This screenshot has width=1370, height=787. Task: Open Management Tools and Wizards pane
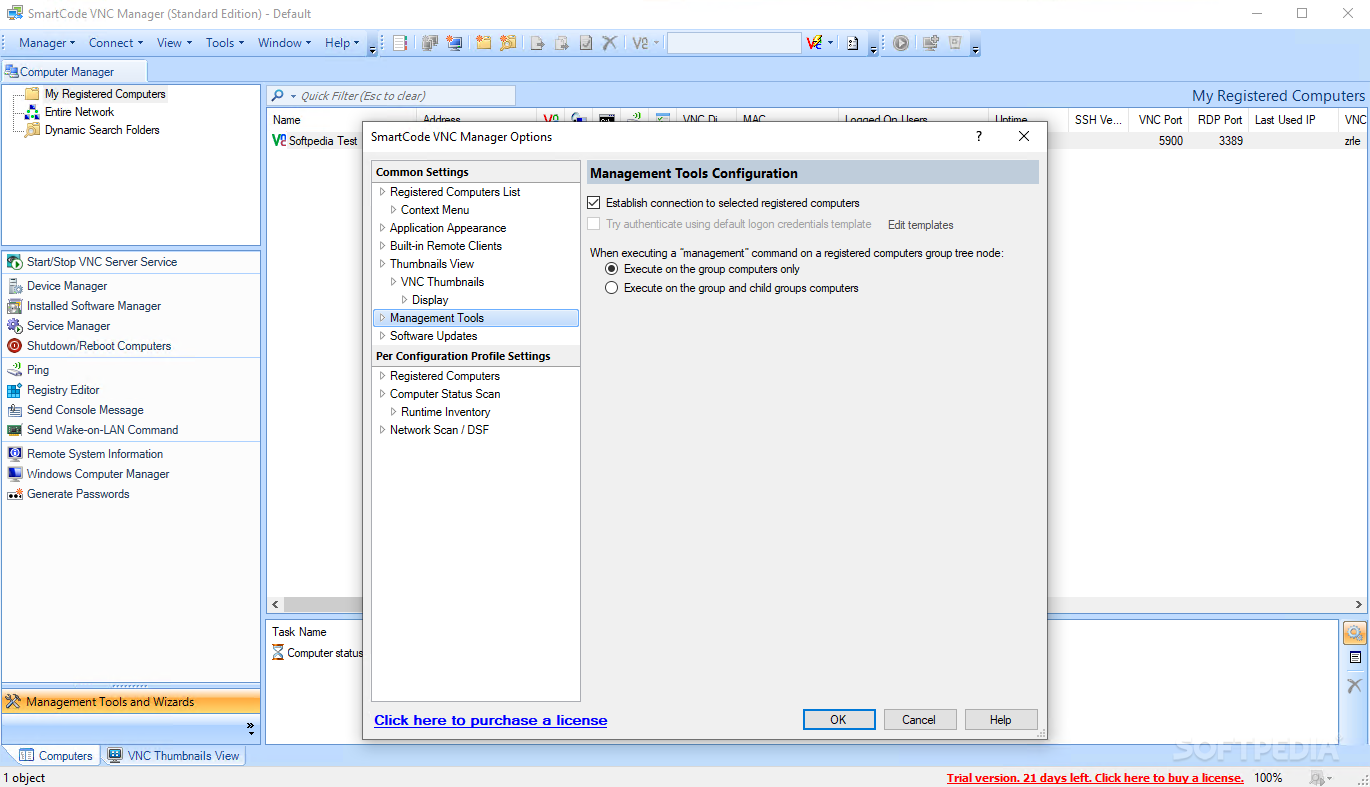[x=130, y=702]
